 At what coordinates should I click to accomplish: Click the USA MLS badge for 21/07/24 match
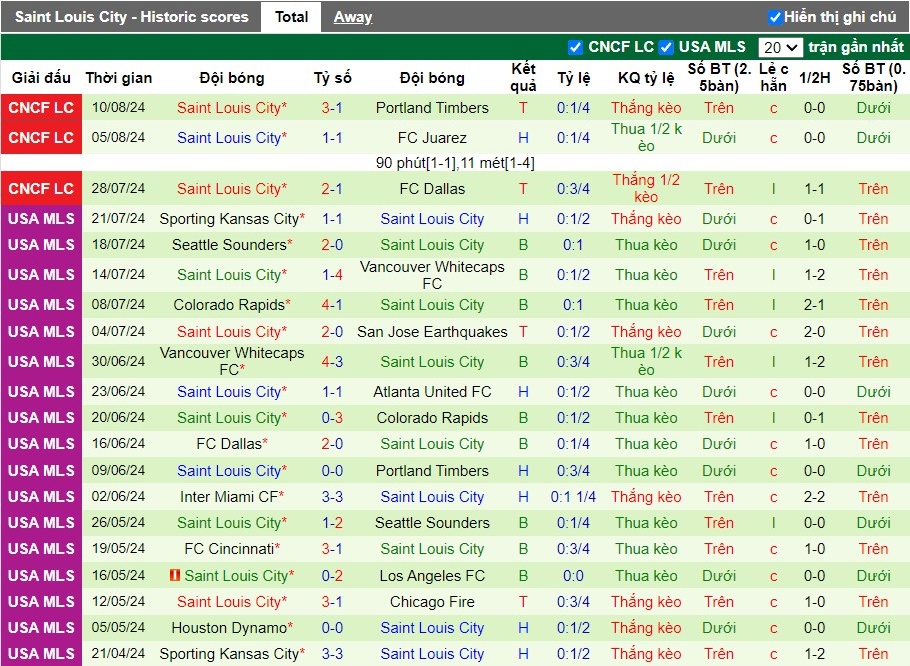pos(41,219)
